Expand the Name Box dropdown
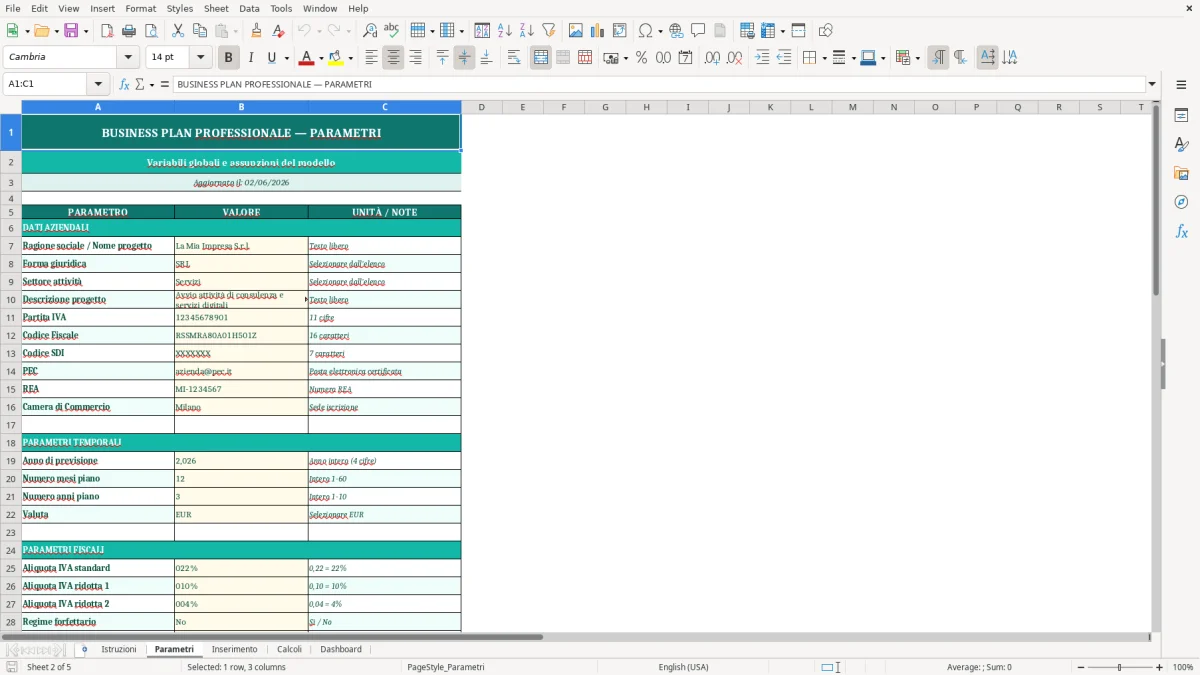Screen dimensions: 1200x675 98,84
